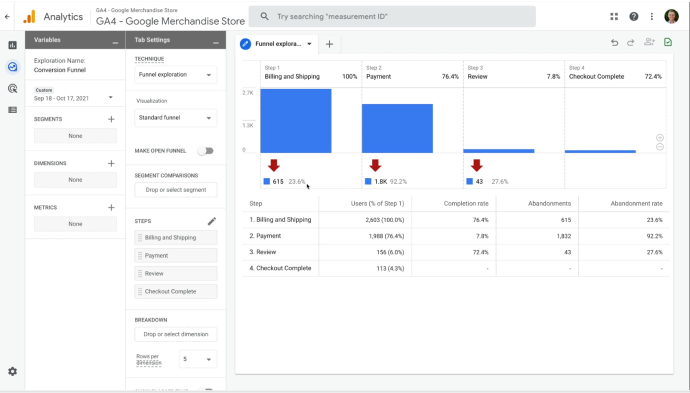Screen dimensions: 690x393
Task: Undo last change in exploration
Action: point(614,43)
